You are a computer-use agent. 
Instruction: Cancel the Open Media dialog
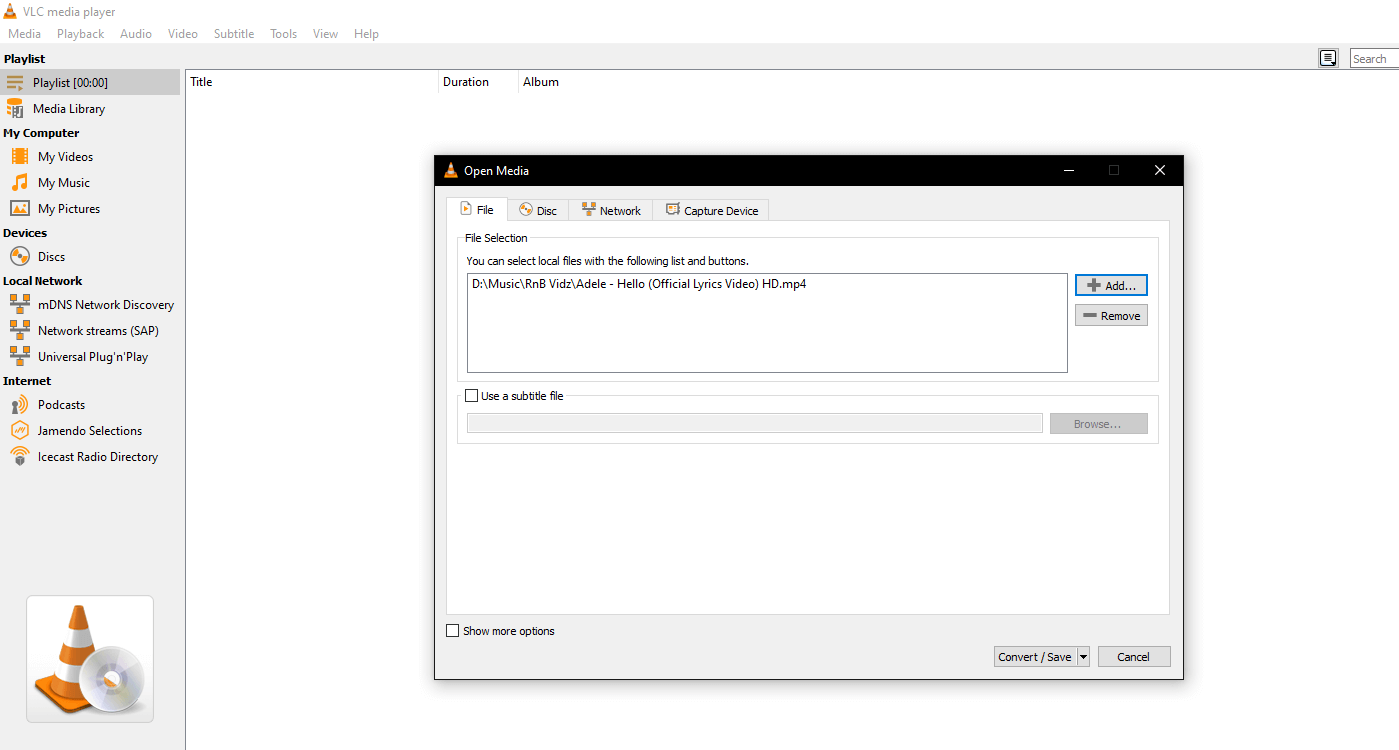pos(1134,657)
